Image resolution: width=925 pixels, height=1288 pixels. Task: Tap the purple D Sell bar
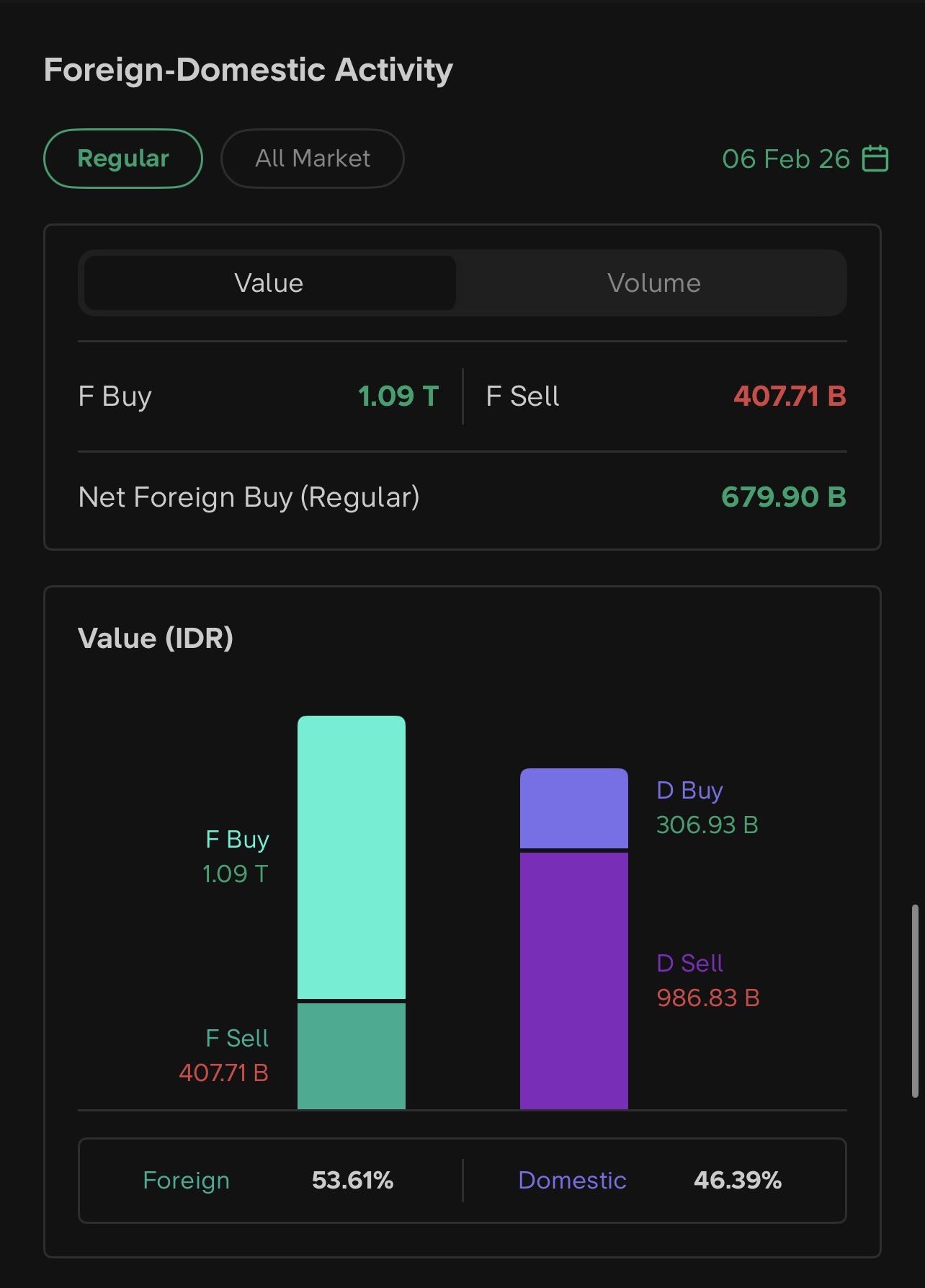[574, 980]
